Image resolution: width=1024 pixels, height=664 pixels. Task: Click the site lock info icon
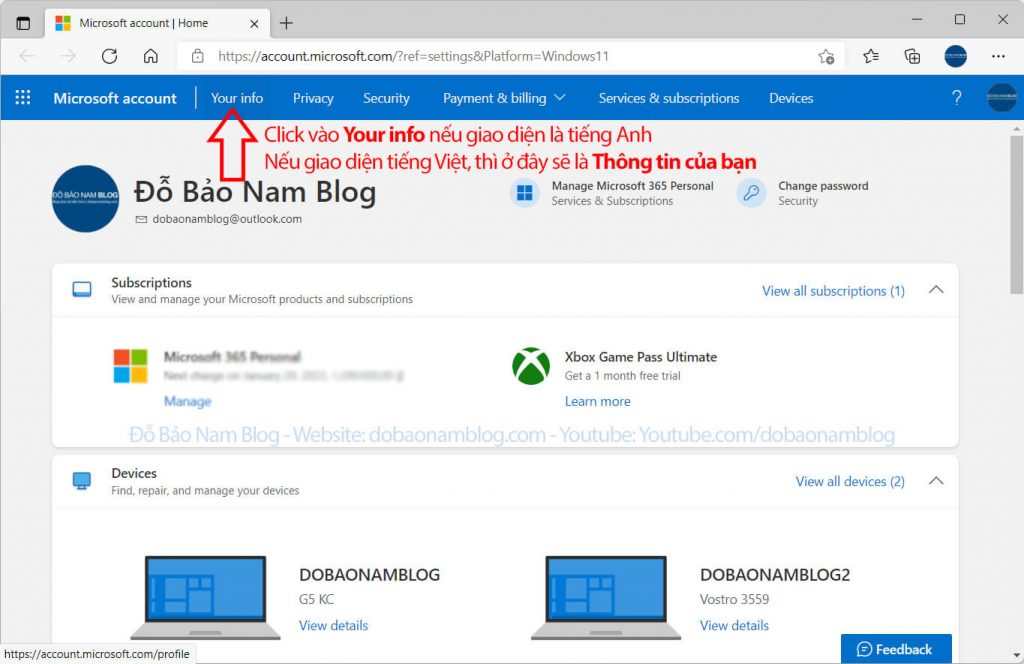tap(197, 56)
